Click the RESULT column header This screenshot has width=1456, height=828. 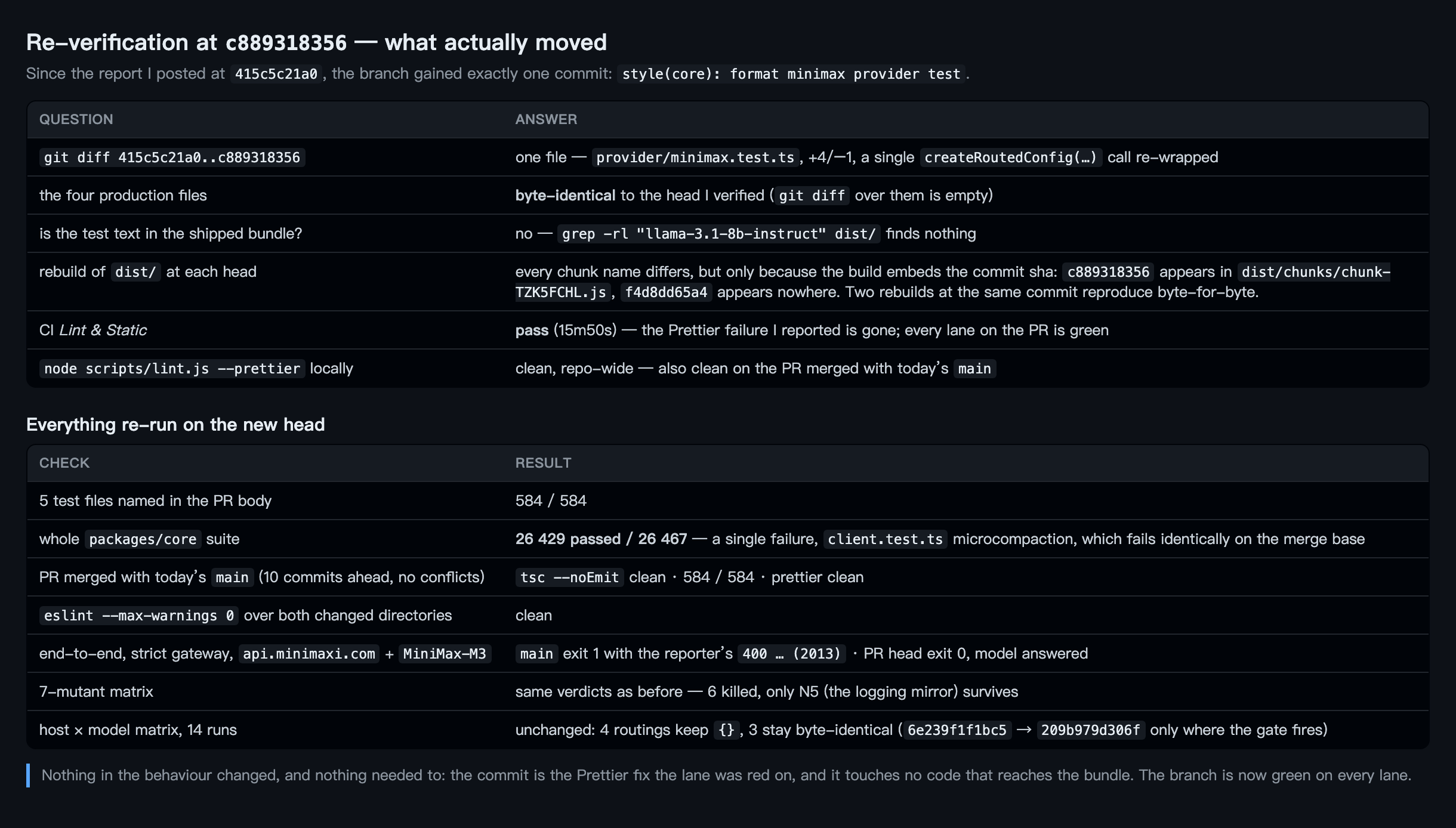coord(543,463)
